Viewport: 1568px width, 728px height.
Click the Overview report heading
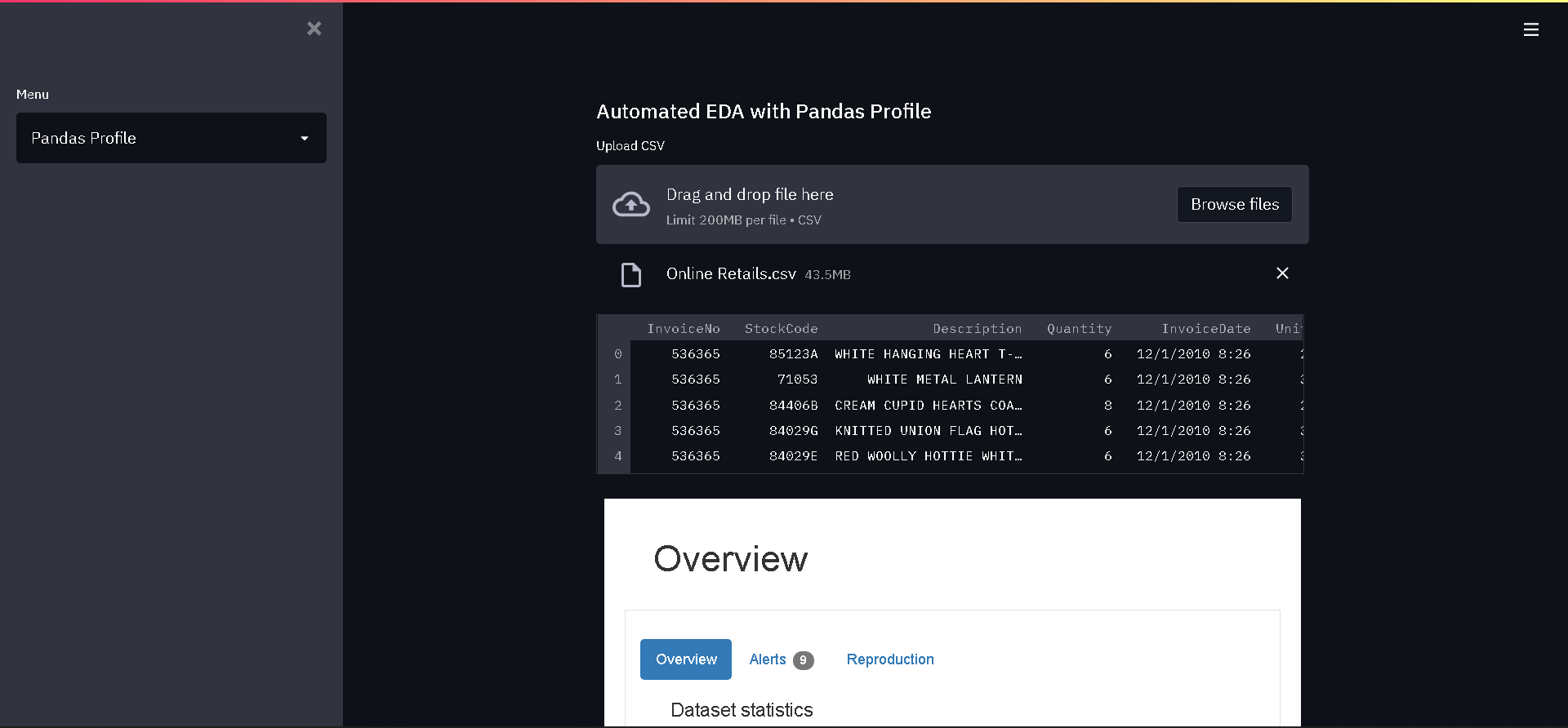[731, 559]
